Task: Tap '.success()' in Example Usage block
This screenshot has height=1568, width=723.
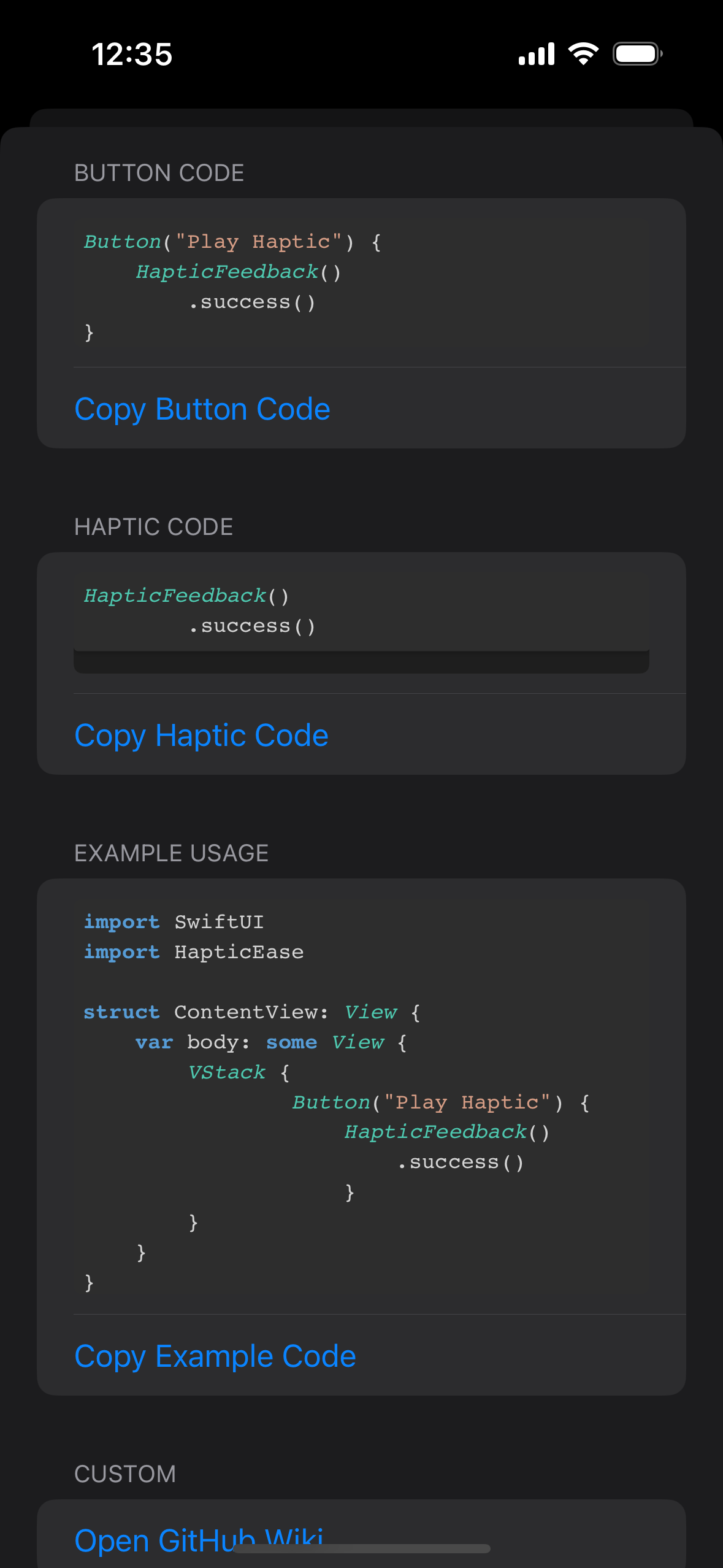Action: click(461, 1163)
